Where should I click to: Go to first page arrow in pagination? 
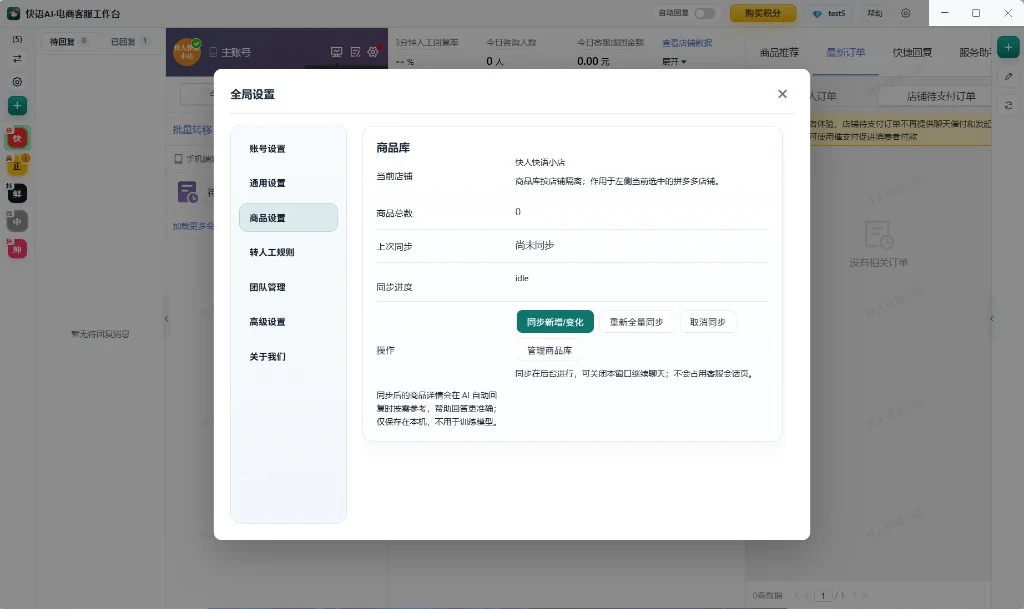796,595
